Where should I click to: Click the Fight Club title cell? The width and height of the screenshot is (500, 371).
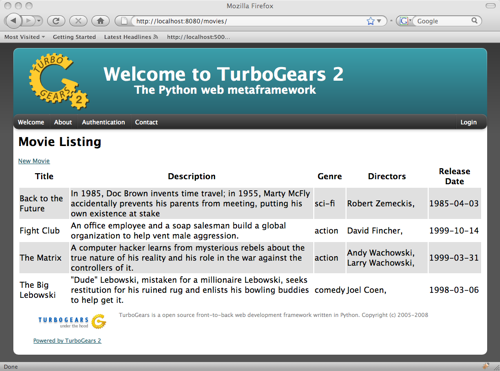[x=44, y=230]
